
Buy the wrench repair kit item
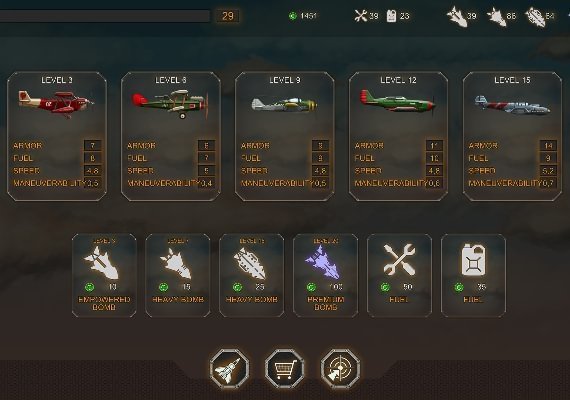[x=400, y=276]
